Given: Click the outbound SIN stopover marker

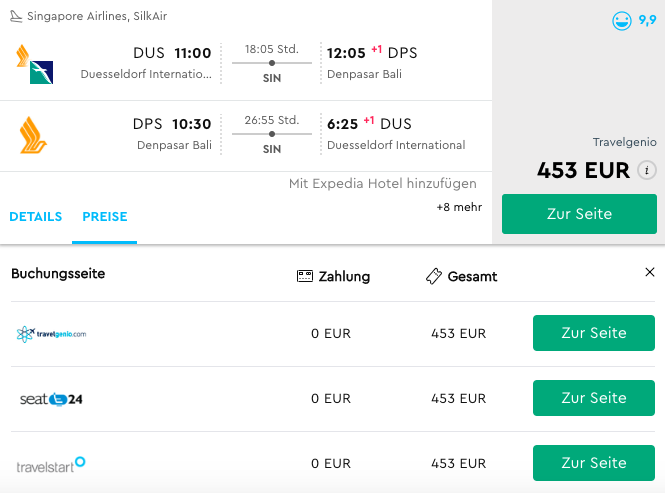Looking at the screenshot, I should (x=272, y=63).
